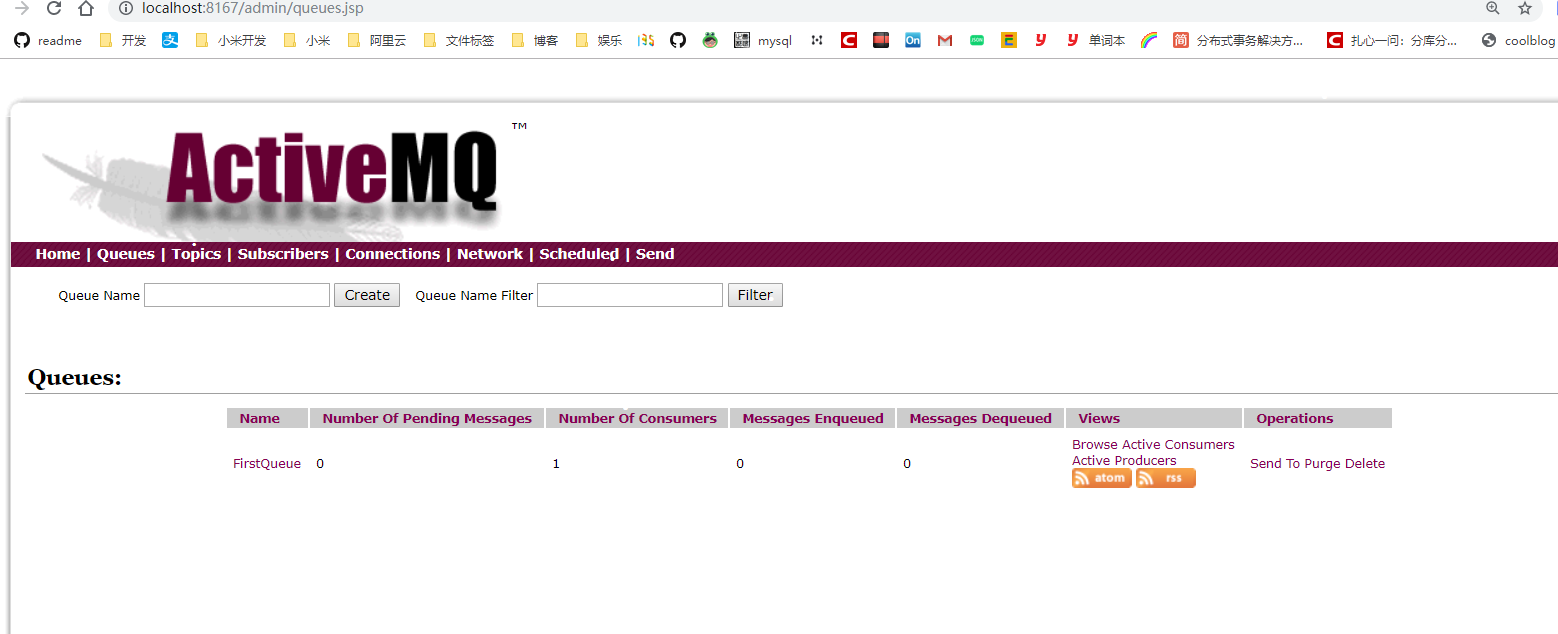The width and height of the screenshot is (1558, 634).
Task: Open the red-black square bookmark icon
Action: click(x=881, y=40)
